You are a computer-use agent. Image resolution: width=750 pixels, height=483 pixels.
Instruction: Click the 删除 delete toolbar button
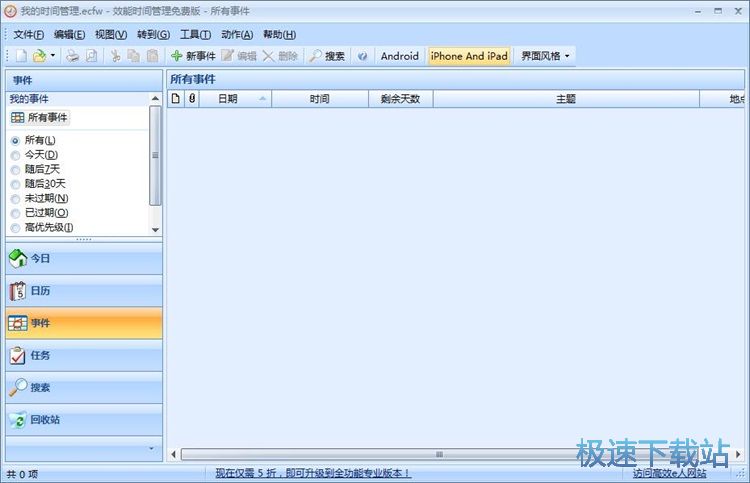(x=280, y=56)
